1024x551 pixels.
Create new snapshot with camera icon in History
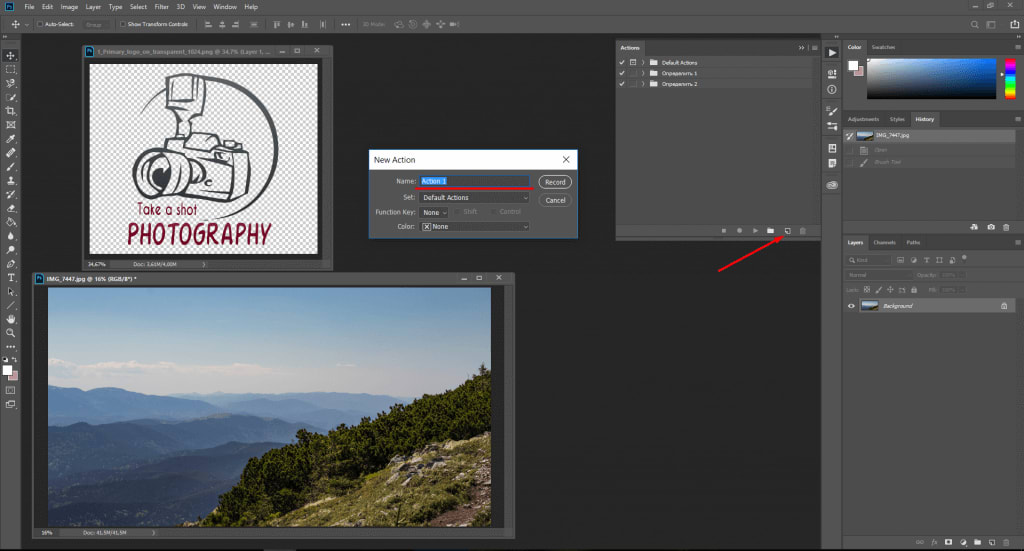pos(991,227)
